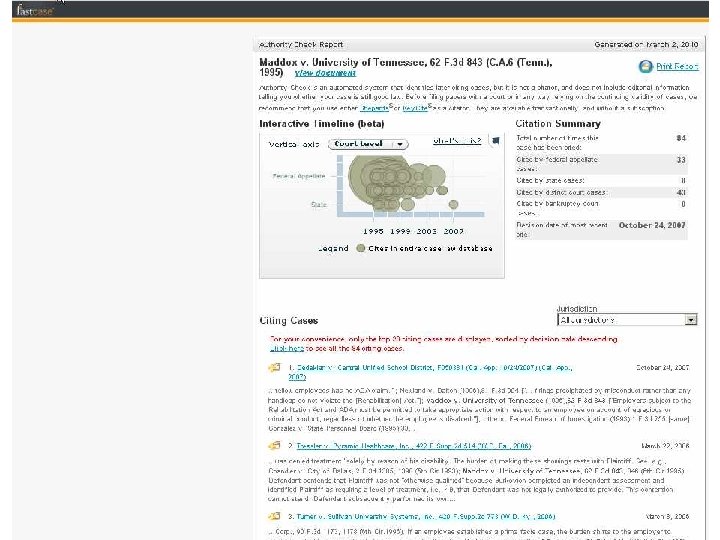This screenshot has height=540, width=720.
Task: Click the Citing Cases heading
Action: point(289,321)
